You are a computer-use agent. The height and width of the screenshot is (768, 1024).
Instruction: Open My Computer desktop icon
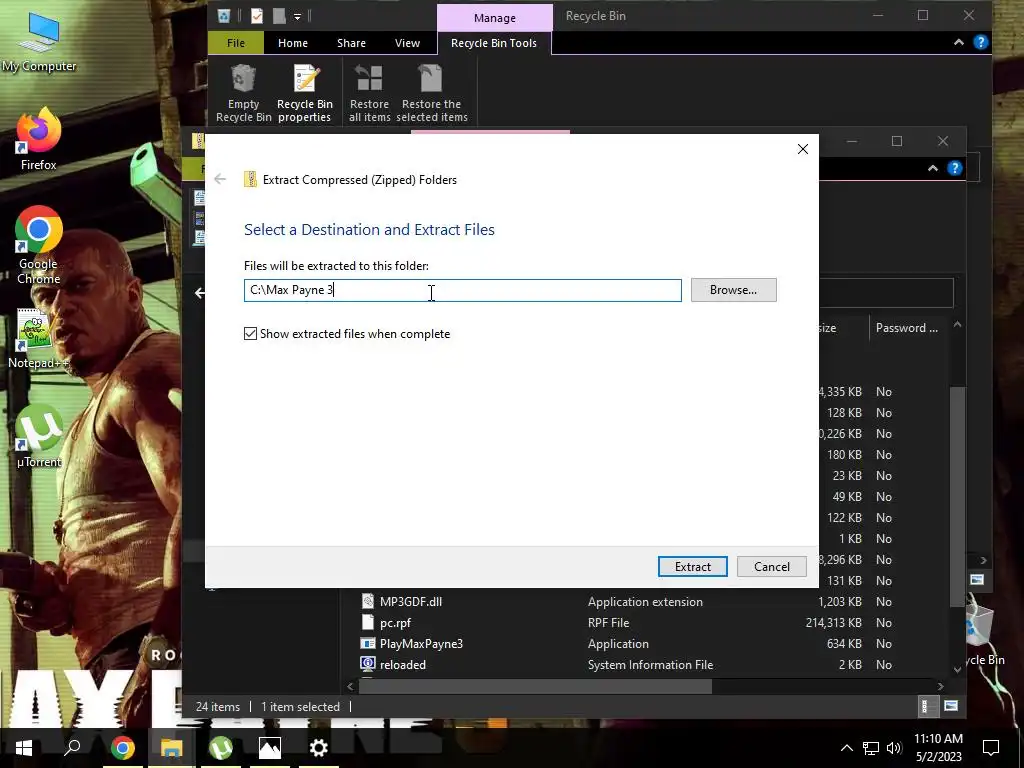[39, 42]
